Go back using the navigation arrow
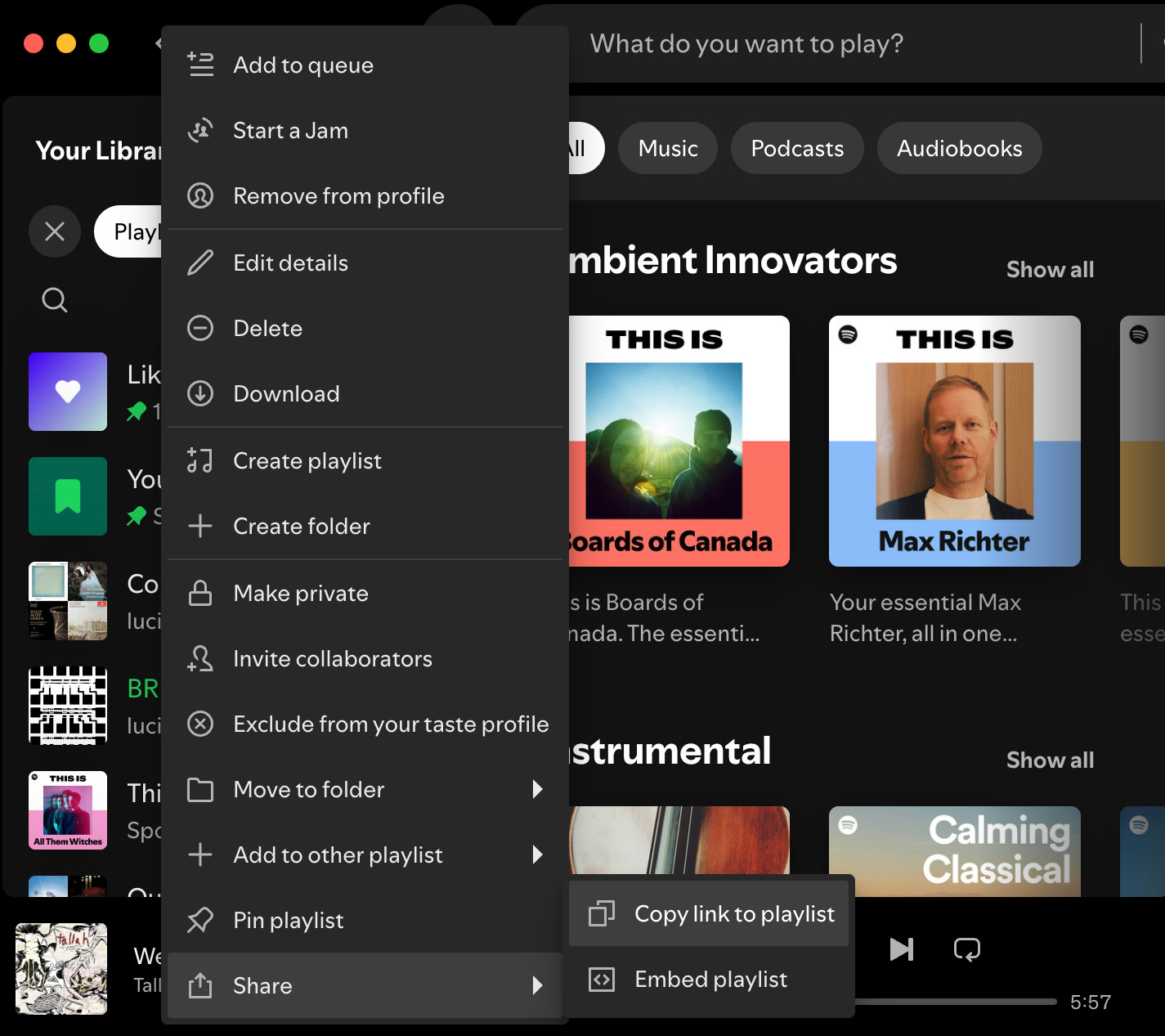The image size is (1165, 1036). (x=157, y=43)
